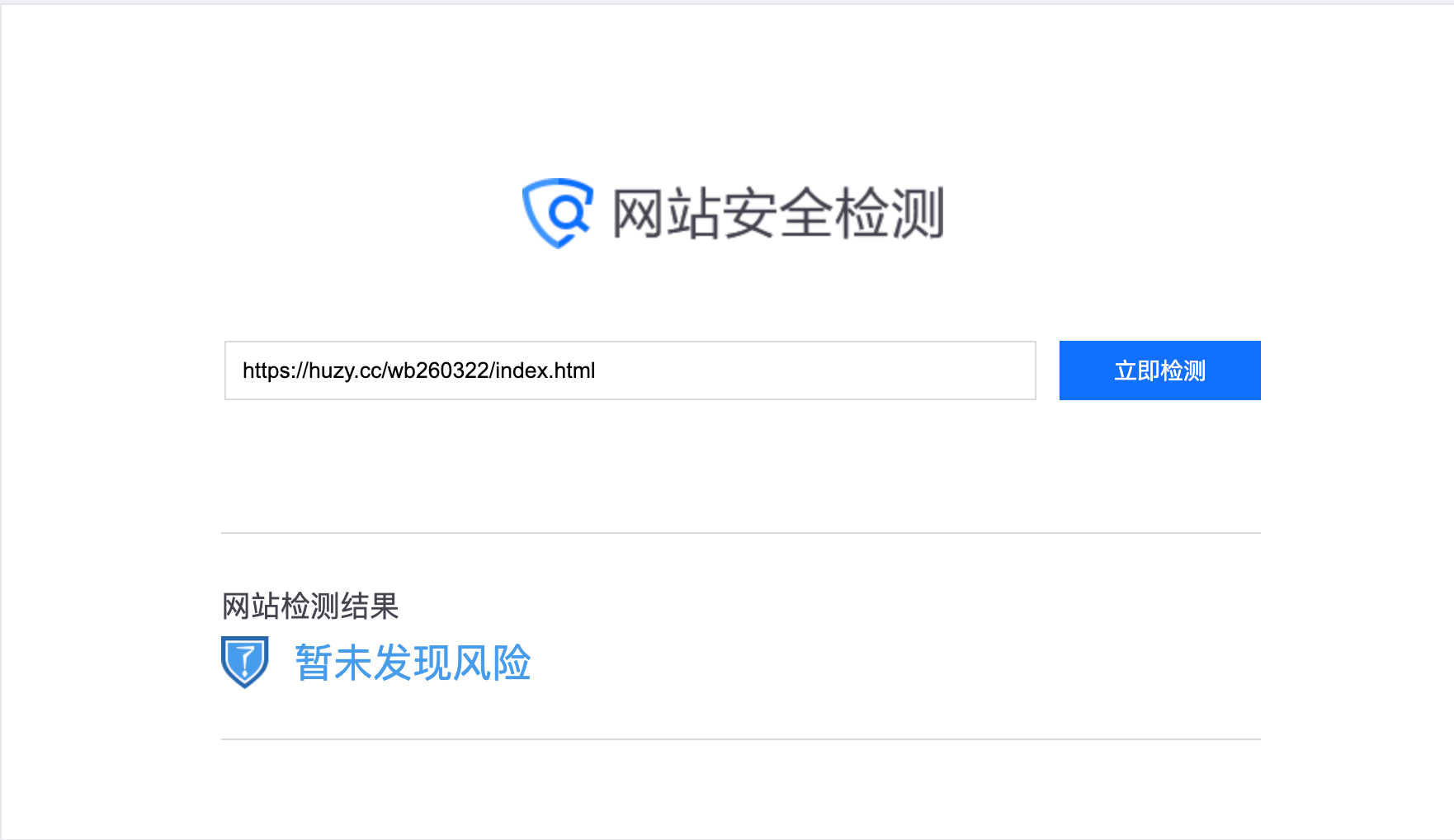The image size is (1454, 840).
Task: Click the divider line below 暂未发现风险
Action: [741, 739]
